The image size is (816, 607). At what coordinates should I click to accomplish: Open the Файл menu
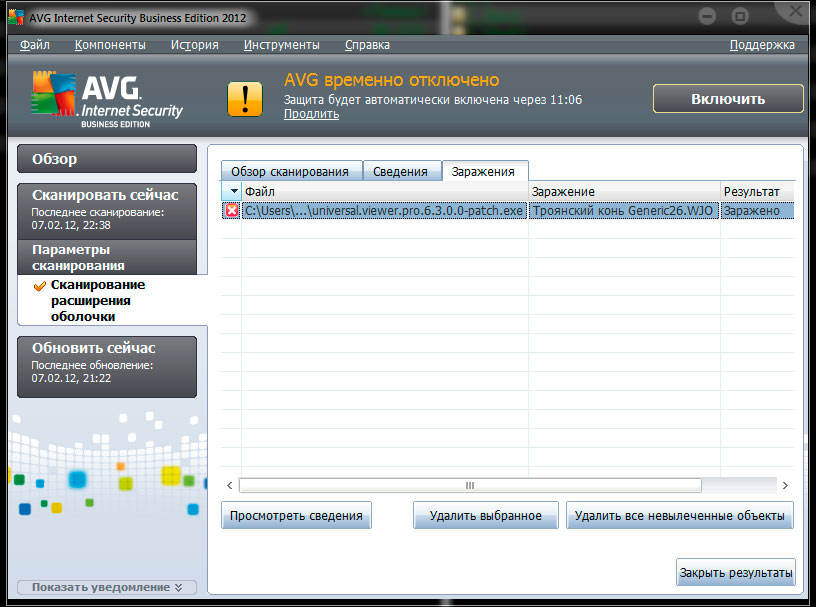35,45
